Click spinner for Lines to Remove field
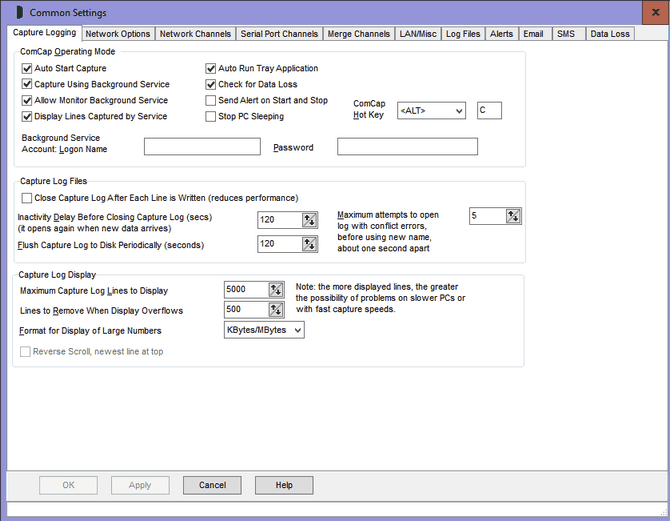 [276, 310]
